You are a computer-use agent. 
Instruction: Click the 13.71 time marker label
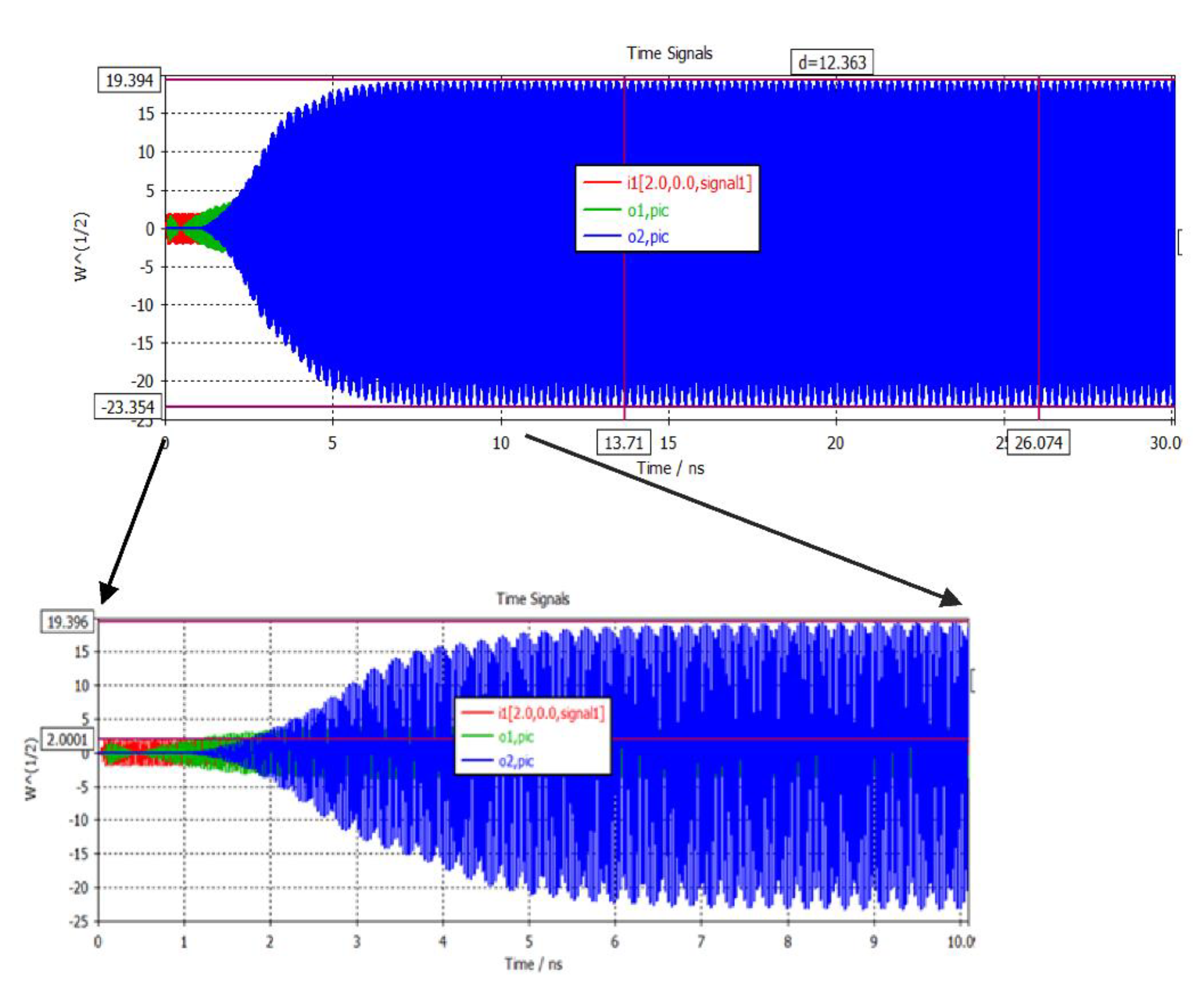point(624,442)
